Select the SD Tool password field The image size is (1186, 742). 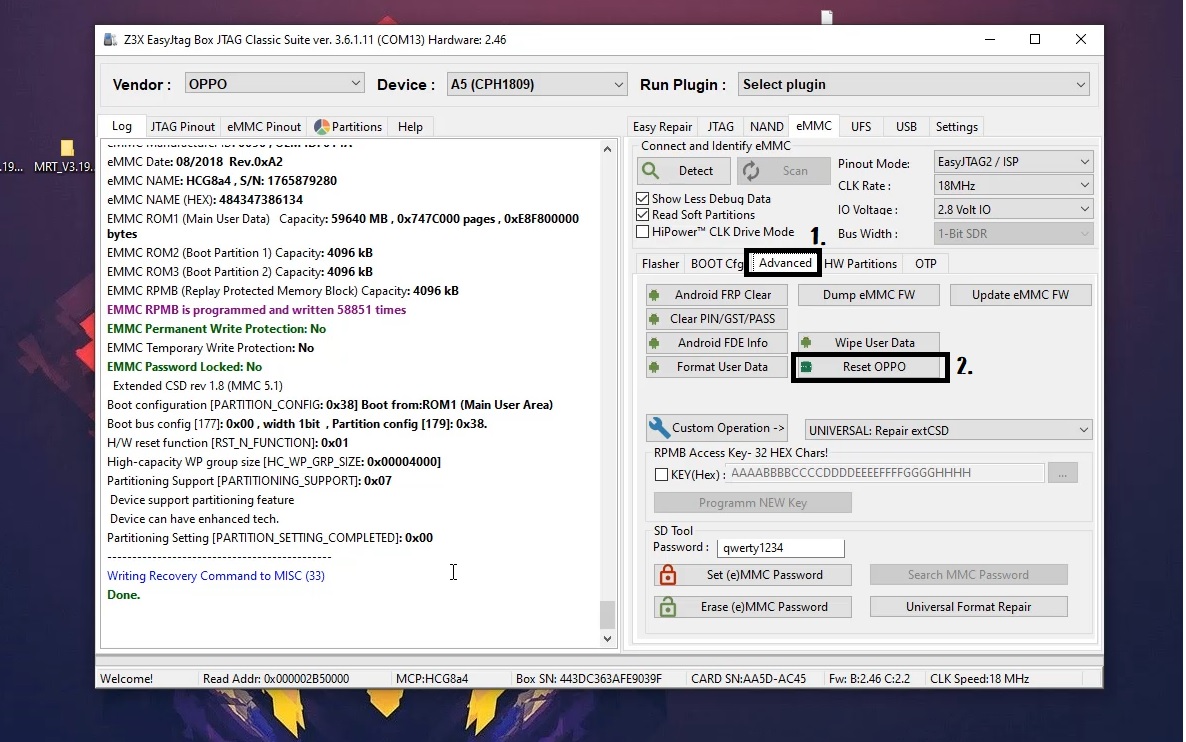(x=780, y=547)
